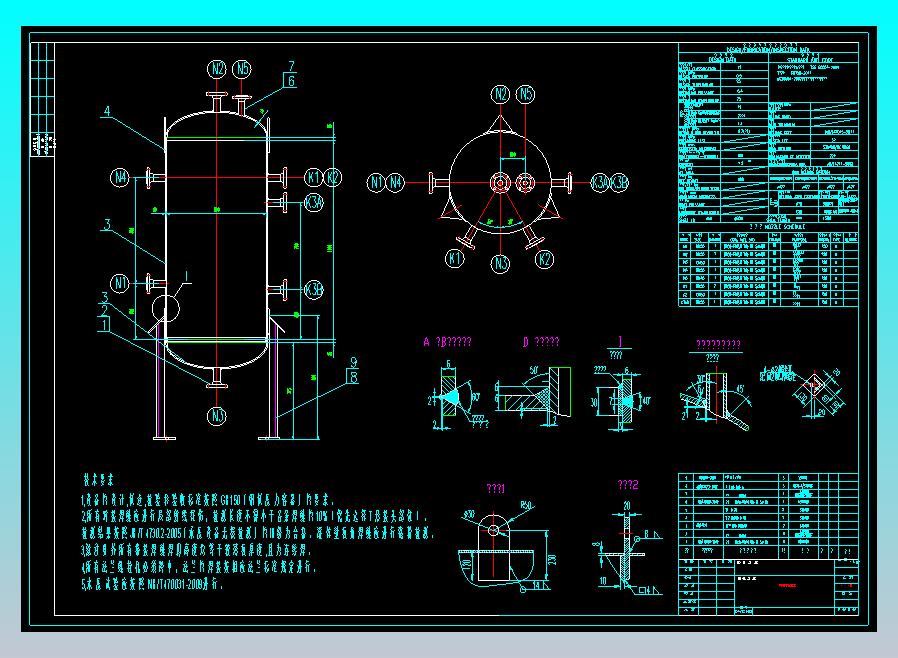
Task: Click center flange circle in plan view
Action: 501,183
